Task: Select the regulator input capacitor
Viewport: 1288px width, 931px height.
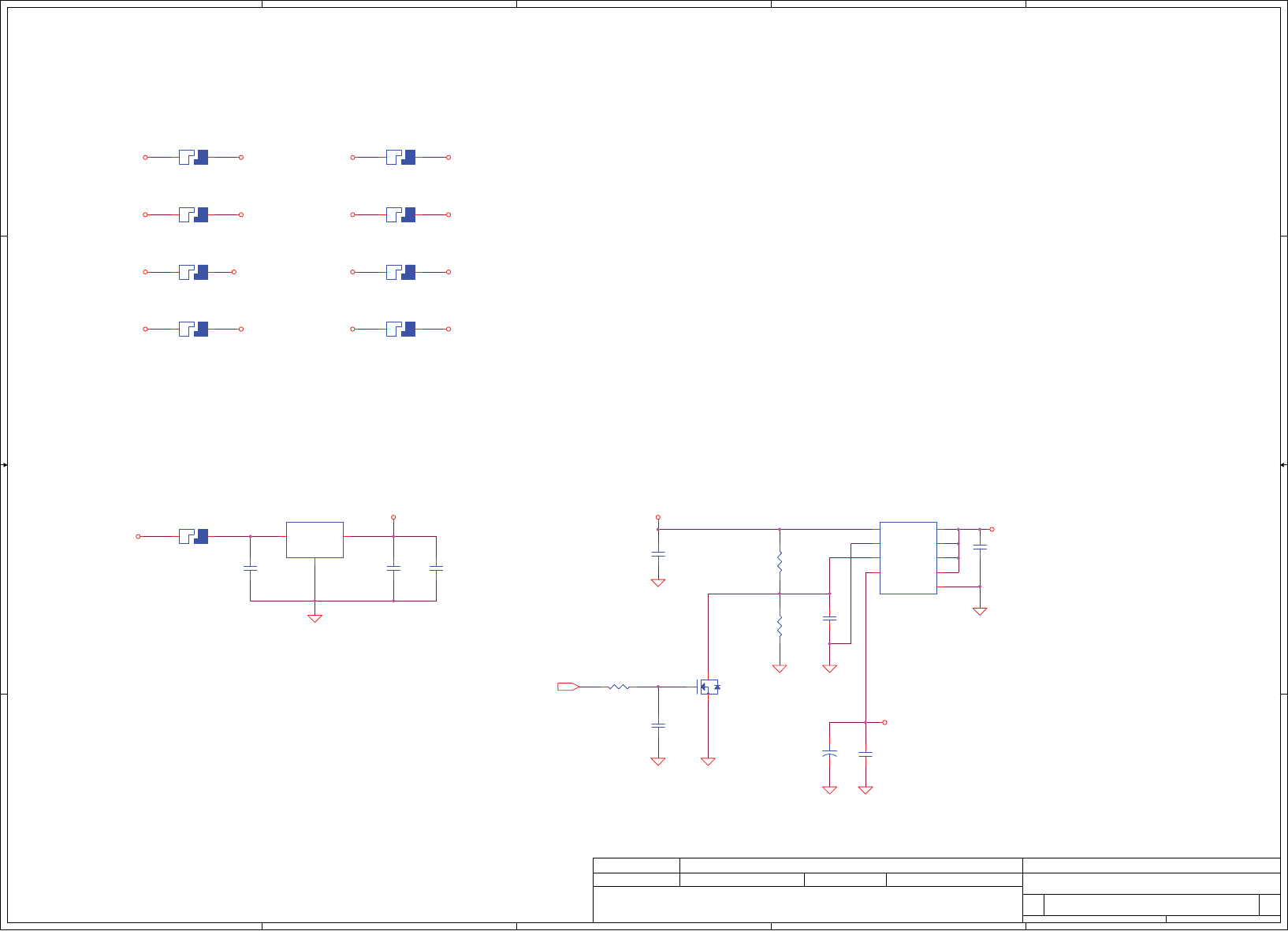Action: pos(251,568)
